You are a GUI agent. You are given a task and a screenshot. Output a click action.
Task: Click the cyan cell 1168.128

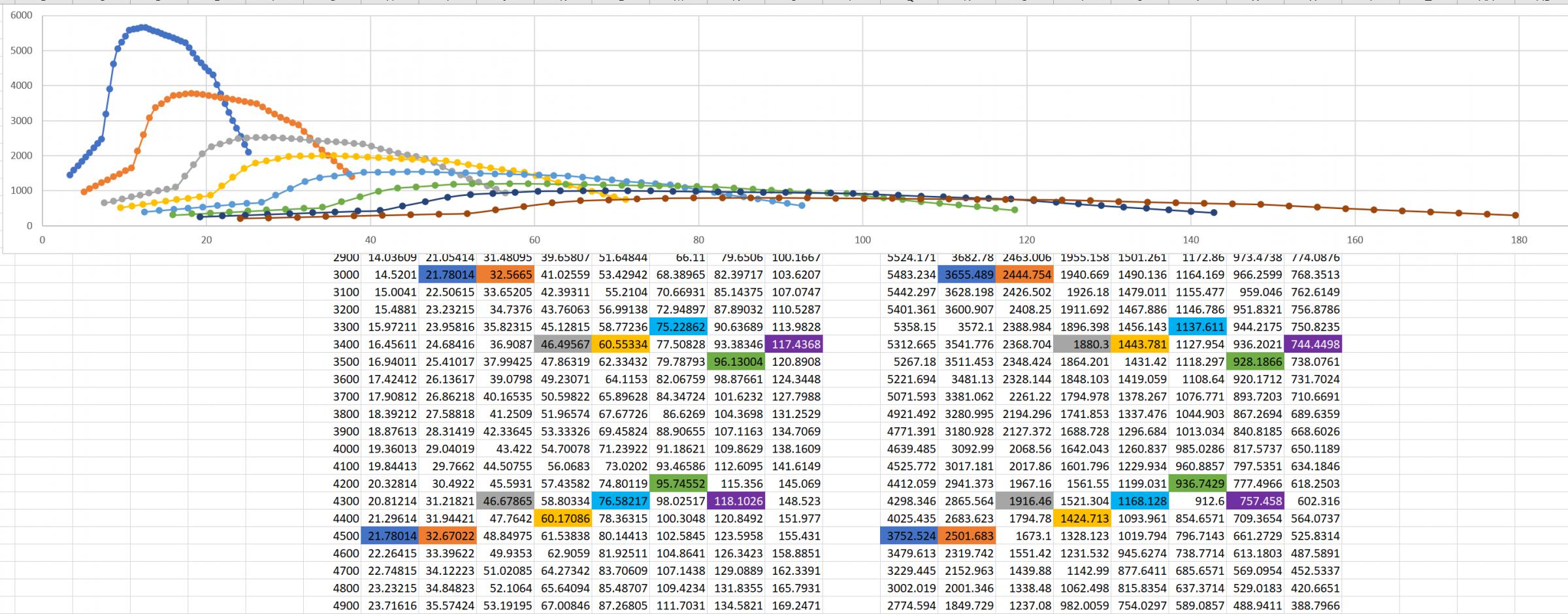(1140, 501)
